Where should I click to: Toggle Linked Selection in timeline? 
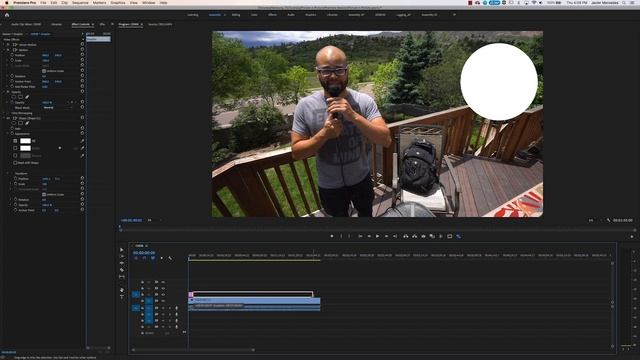tap(153, 258)
